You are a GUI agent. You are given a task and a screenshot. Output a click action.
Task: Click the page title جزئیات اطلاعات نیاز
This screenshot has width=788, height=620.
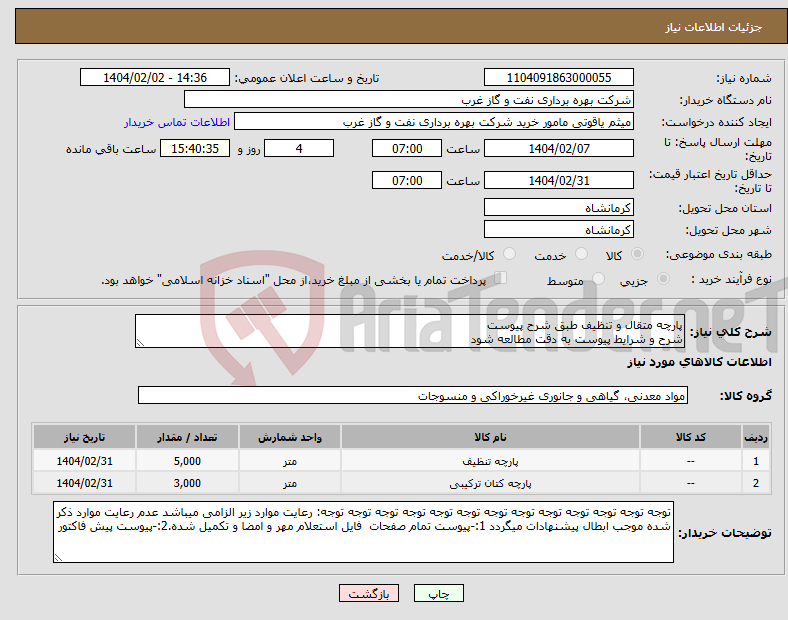click(714, 27)
